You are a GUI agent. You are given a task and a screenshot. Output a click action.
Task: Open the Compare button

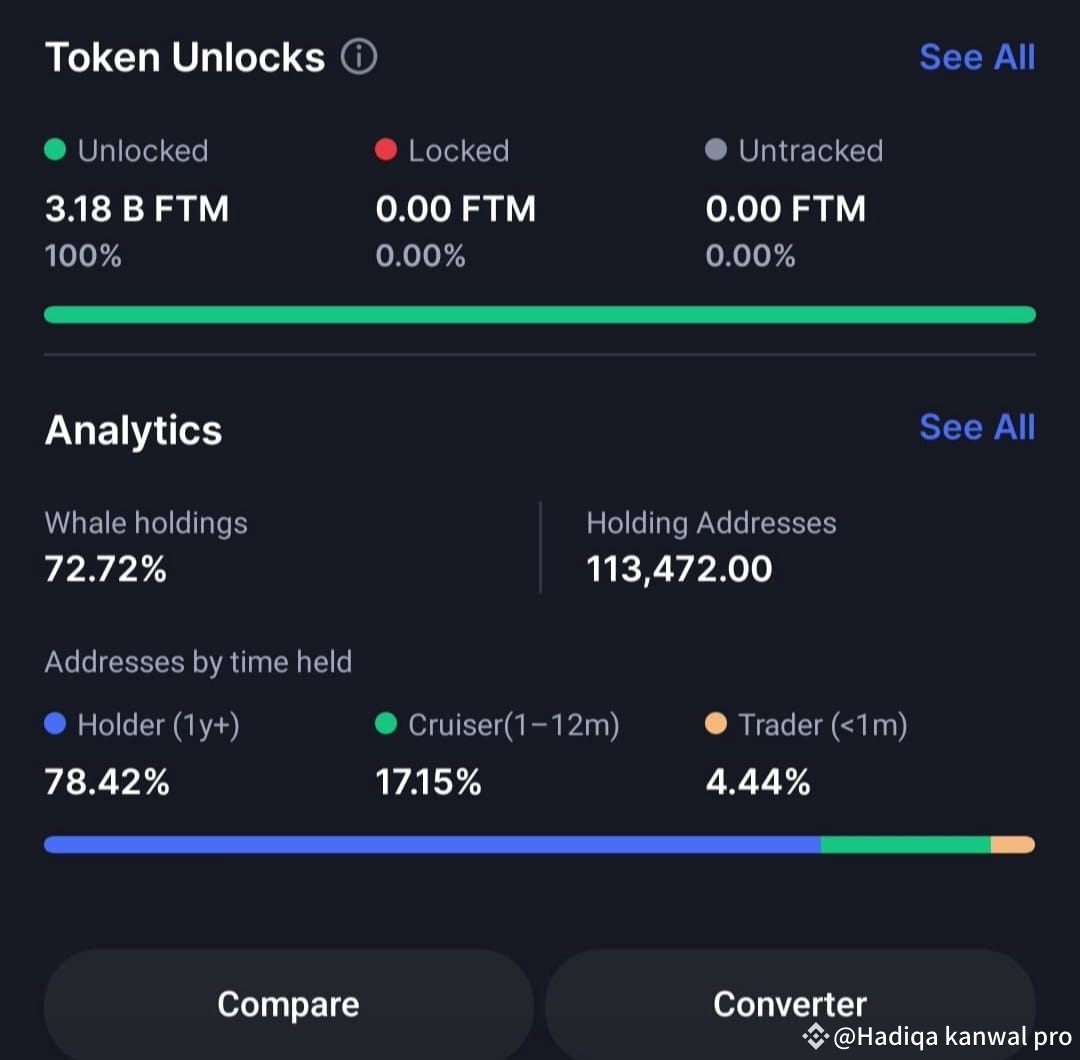289,1004
